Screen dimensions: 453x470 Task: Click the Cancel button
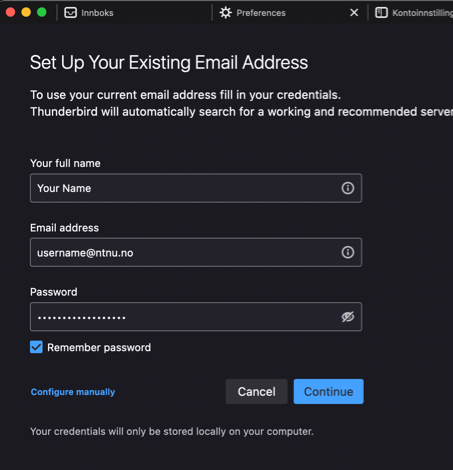tap(256, 391)
